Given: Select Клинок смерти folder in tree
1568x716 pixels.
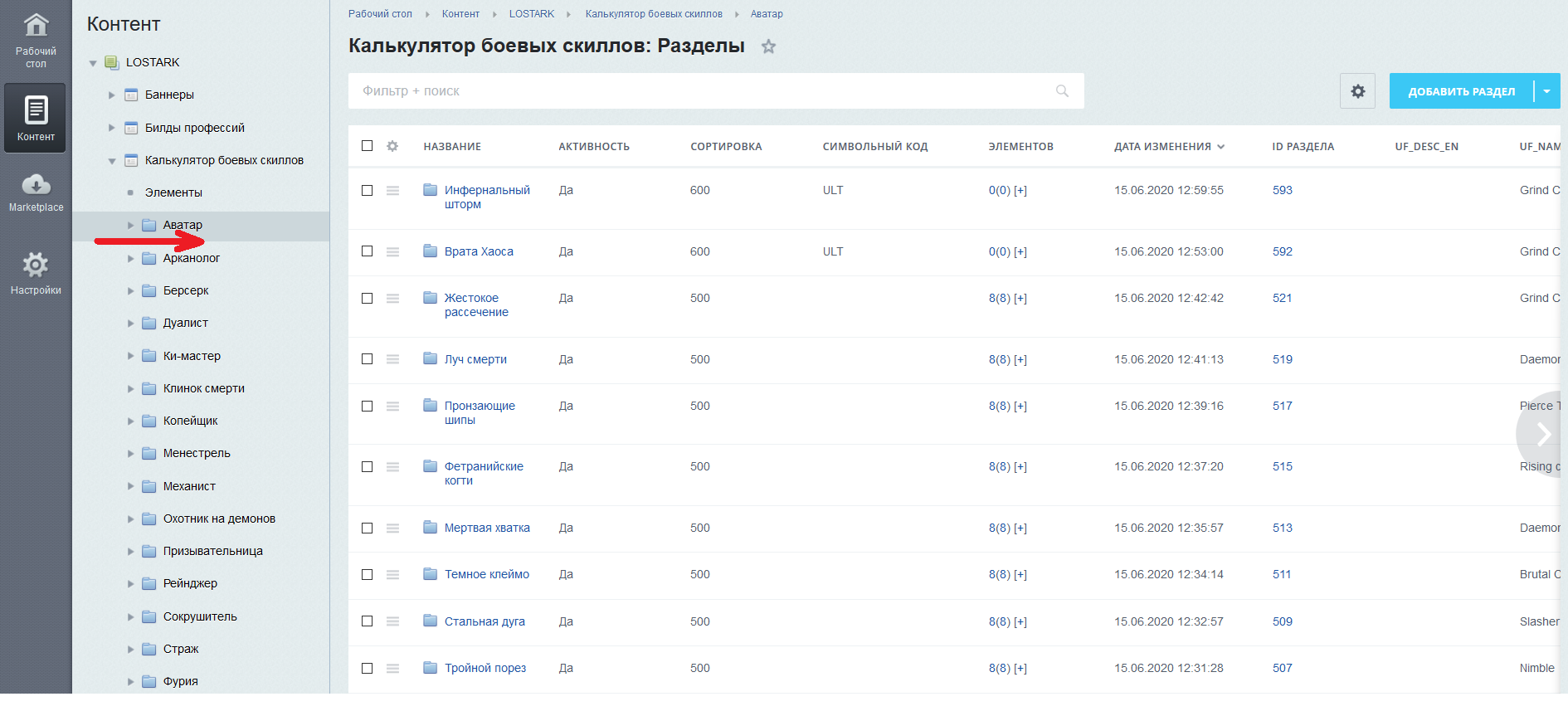Looking at the screenshot, I should pos(203,388).
